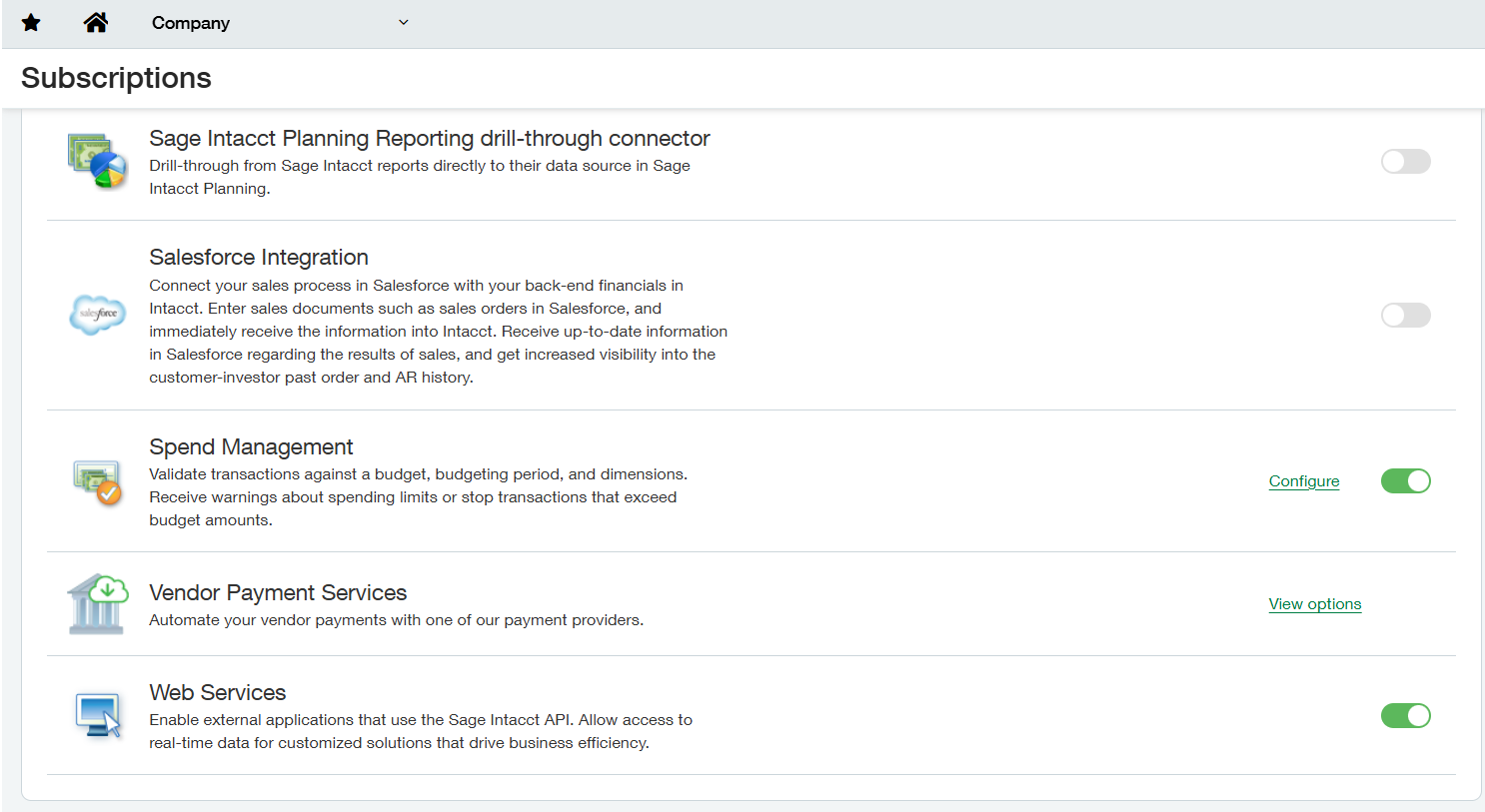This screenshot has height=812, width=1485.
Task: Click the Spend Management budget icon
Action: (x=97, y=480)
